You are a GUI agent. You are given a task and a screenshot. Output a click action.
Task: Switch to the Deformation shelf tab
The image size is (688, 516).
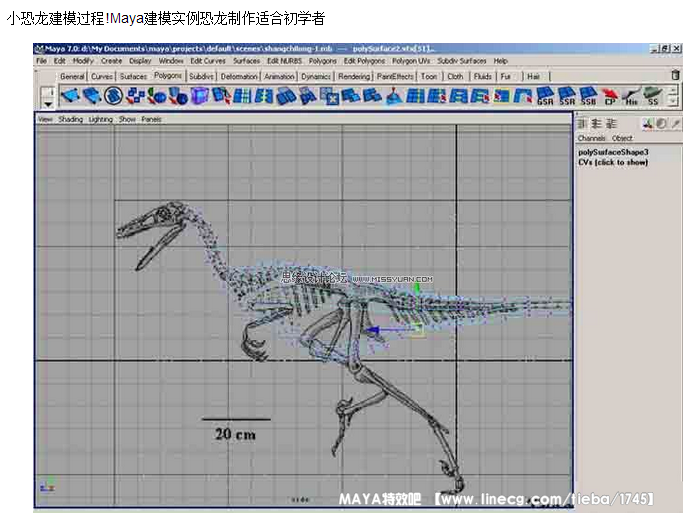(239, 76)
